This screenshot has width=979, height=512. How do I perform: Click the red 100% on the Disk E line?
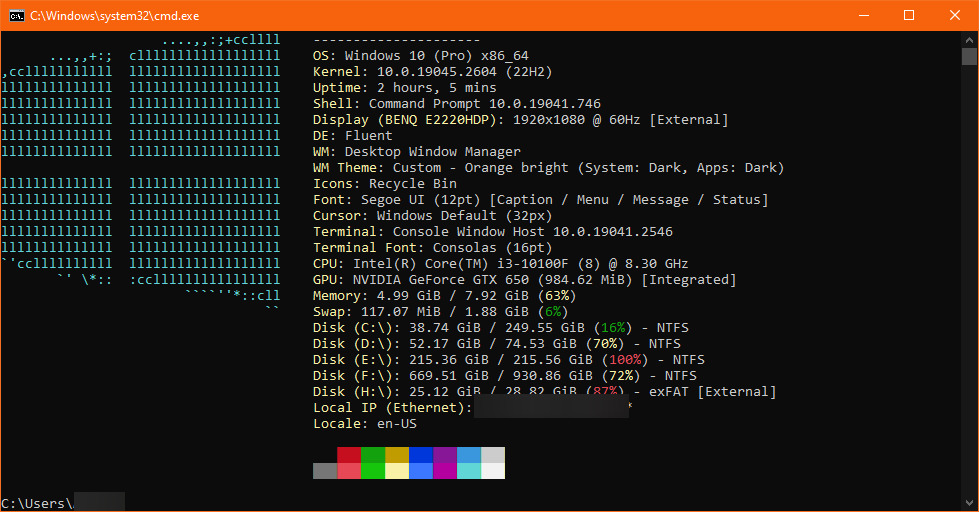point(624,359)
